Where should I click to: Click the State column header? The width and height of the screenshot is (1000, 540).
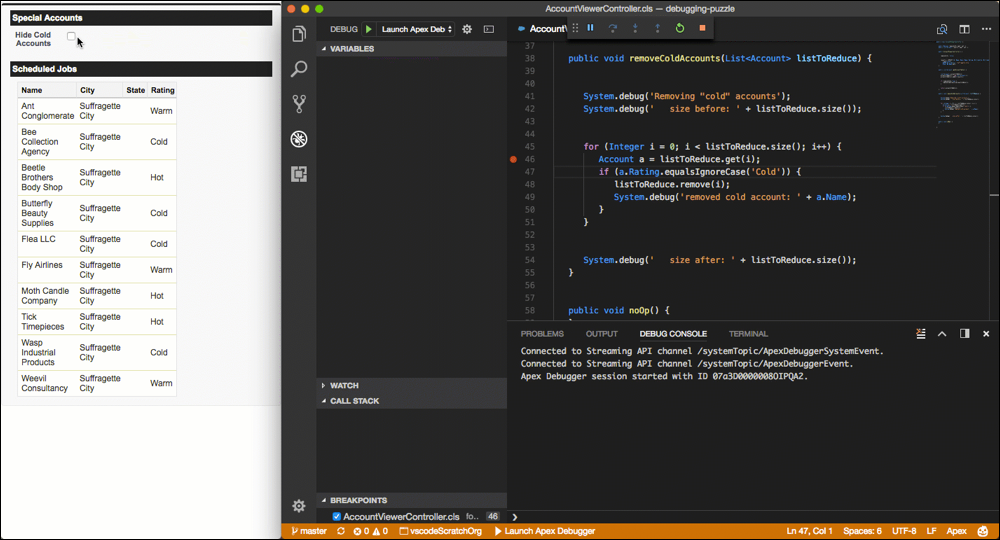tap(135, 90)
